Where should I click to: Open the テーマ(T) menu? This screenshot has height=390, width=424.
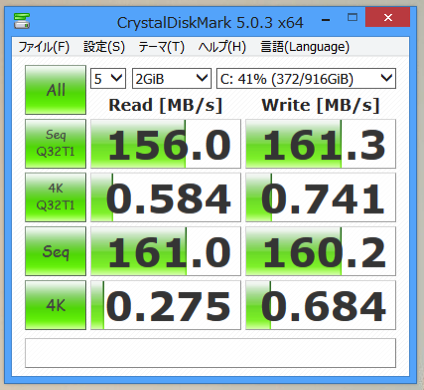click(x=161, y=47)
